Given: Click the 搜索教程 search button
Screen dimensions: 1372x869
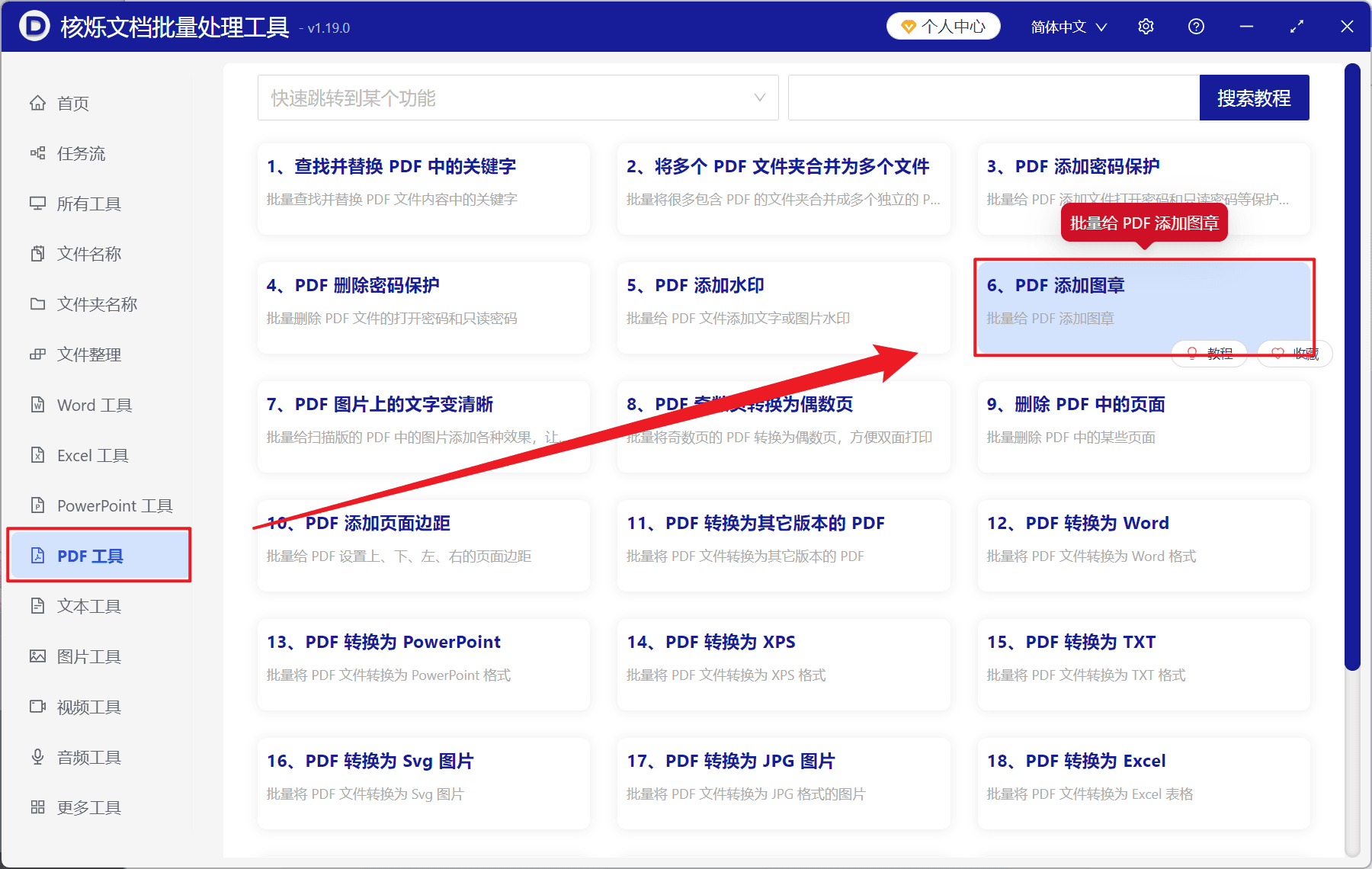Looking at the screenshot, I should pos(1254,98).
